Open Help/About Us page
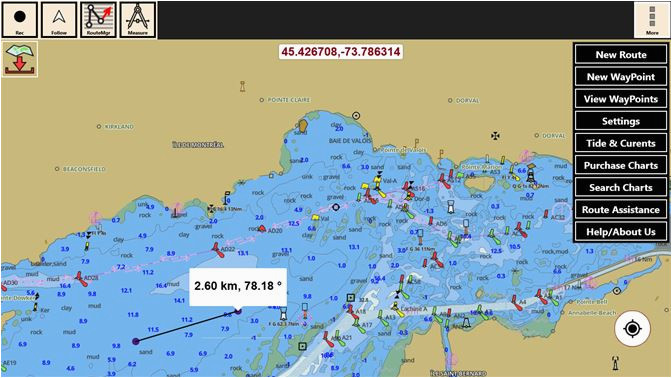Screen dimensions: 672x378 coord(621,232)
